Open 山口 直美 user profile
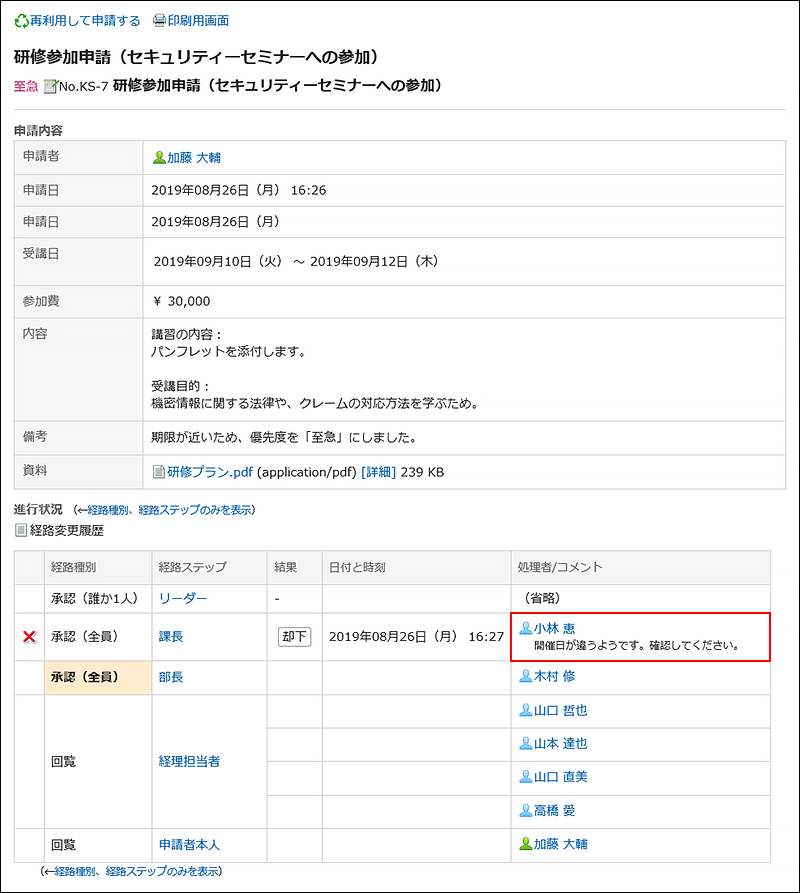The height and width of the screenshot is (893, 800). [560, 776]
